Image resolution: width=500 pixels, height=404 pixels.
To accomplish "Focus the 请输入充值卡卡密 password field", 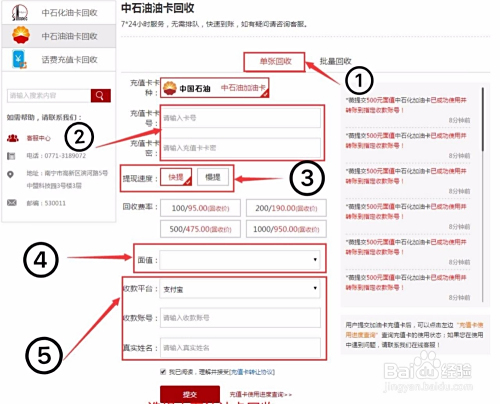I will tap(240, 148).
